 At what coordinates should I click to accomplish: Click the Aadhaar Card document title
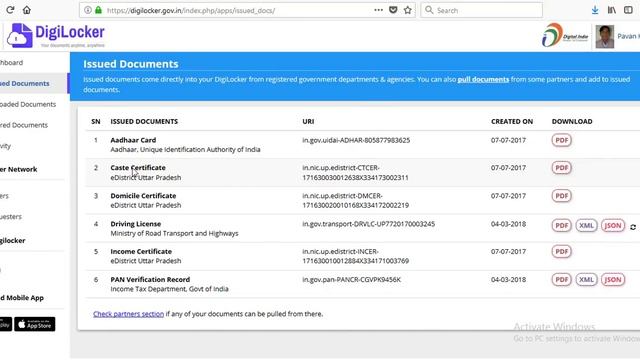[133, 140]
